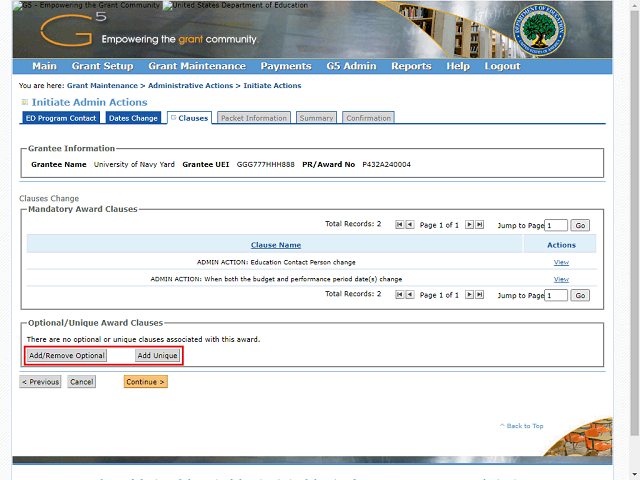
Task: Click the Back to Top link
Action: coord(522,426)
